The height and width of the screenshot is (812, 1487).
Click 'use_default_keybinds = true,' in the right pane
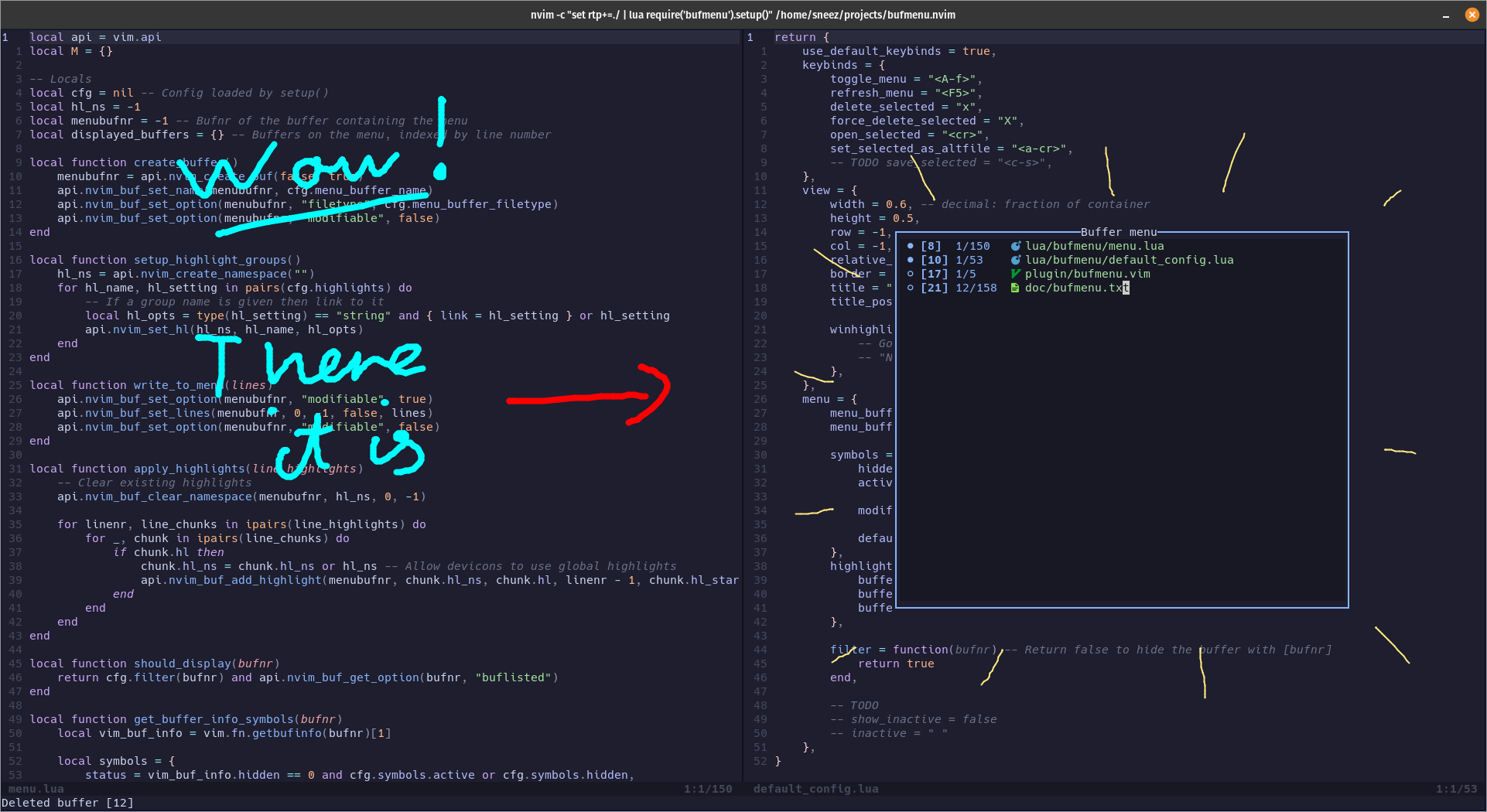[x=899, y=51]
